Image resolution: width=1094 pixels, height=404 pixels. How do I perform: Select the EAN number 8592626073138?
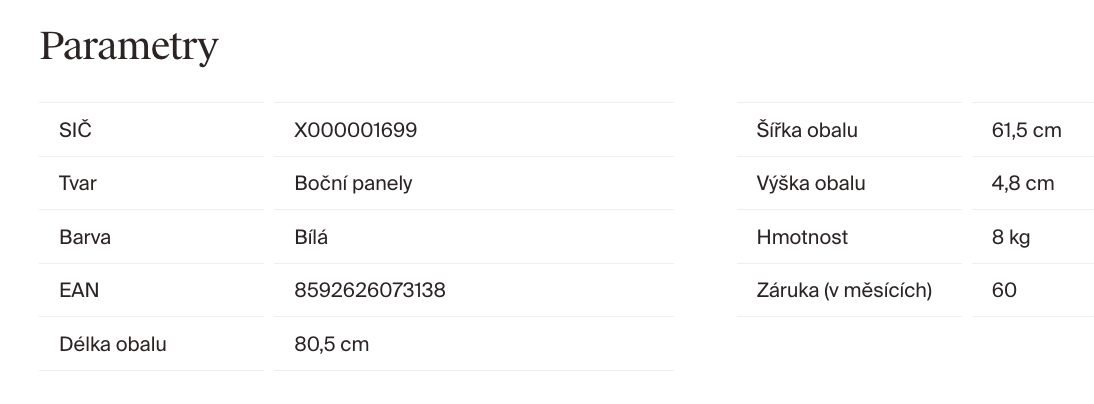point(370,291)
